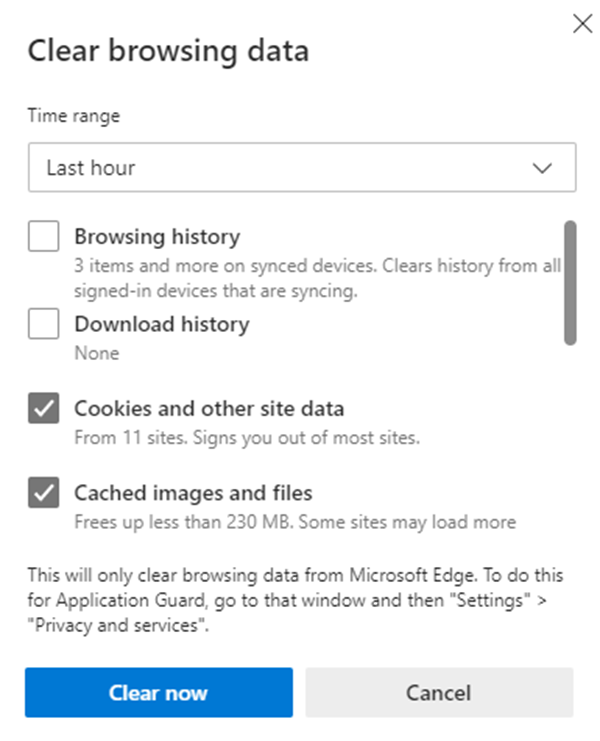Image resolution: width=600 pixels, height=741 pixels.
Task: Click the '3 items and more' description
Action: 316,267
